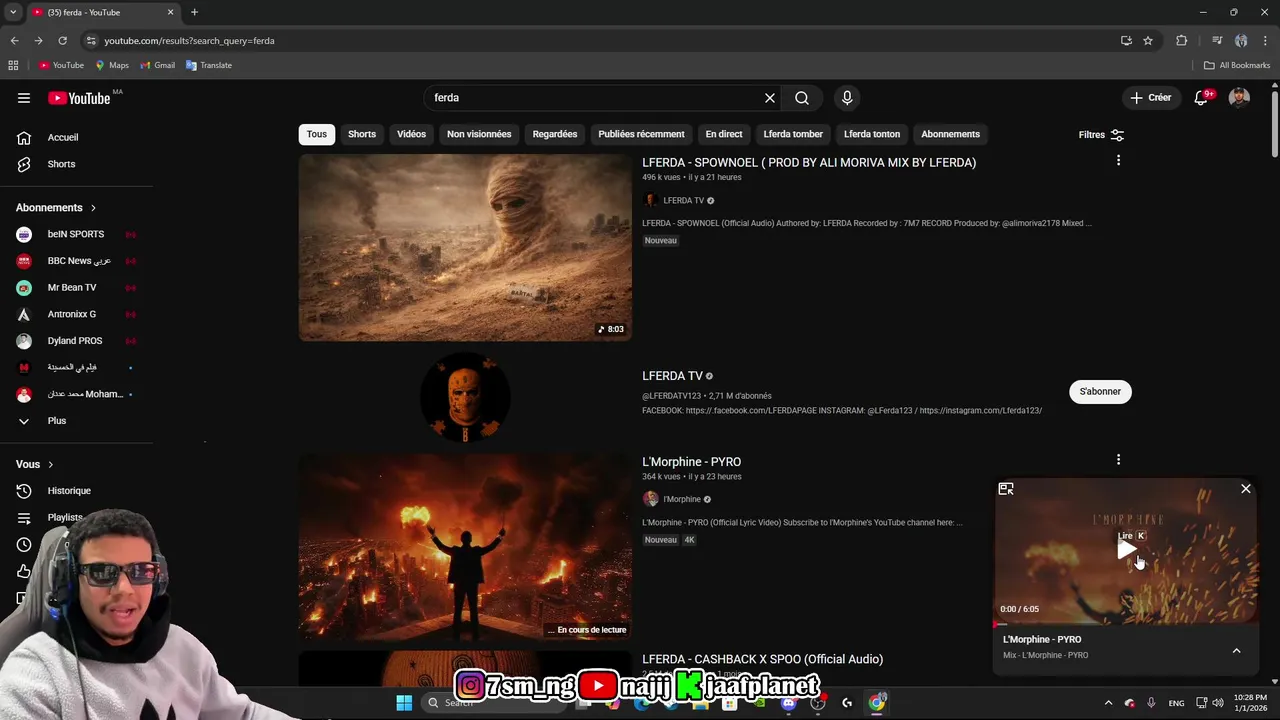Run search with magnifier button
This screenshot has width=1280, height=720.
(x=802, y=98)
